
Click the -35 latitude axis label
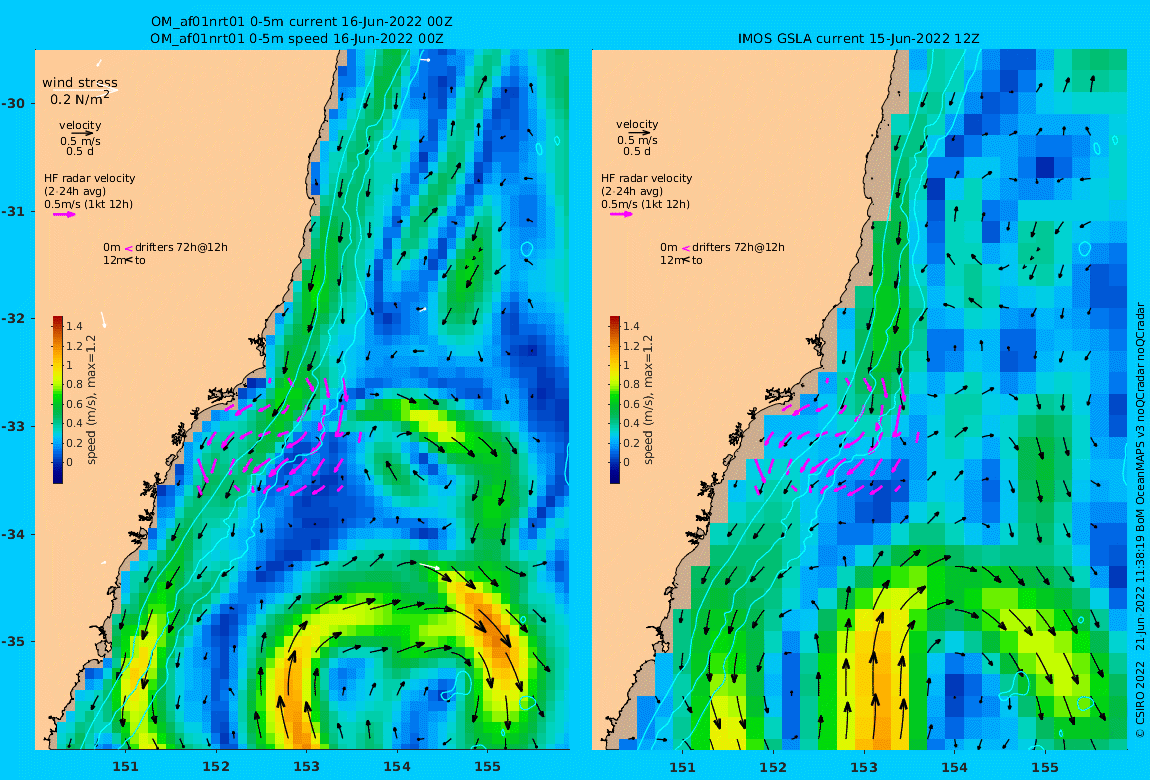pos(13,642)
